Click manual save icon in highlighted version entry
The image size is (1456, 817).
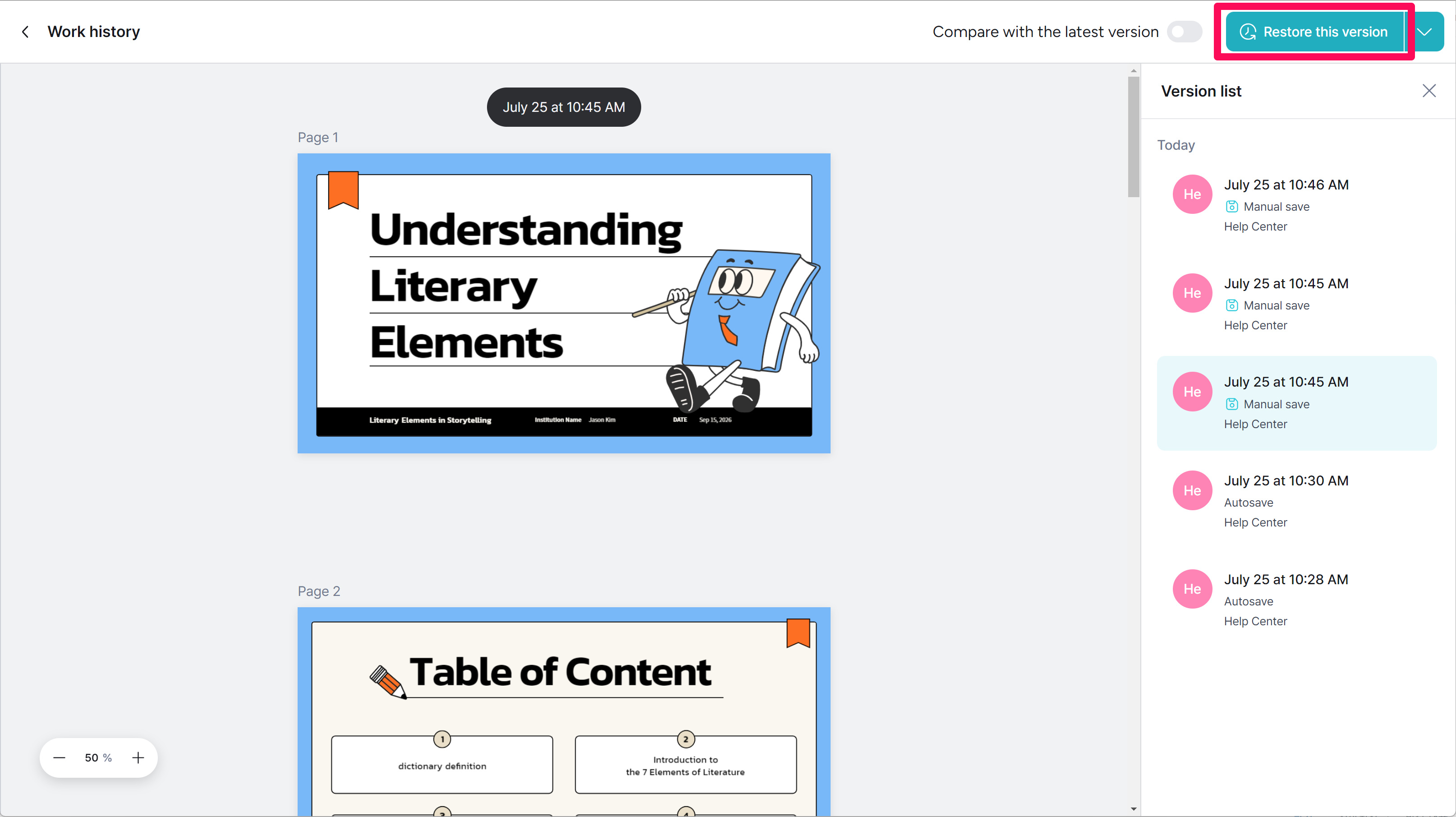(x=1231, y=404)
